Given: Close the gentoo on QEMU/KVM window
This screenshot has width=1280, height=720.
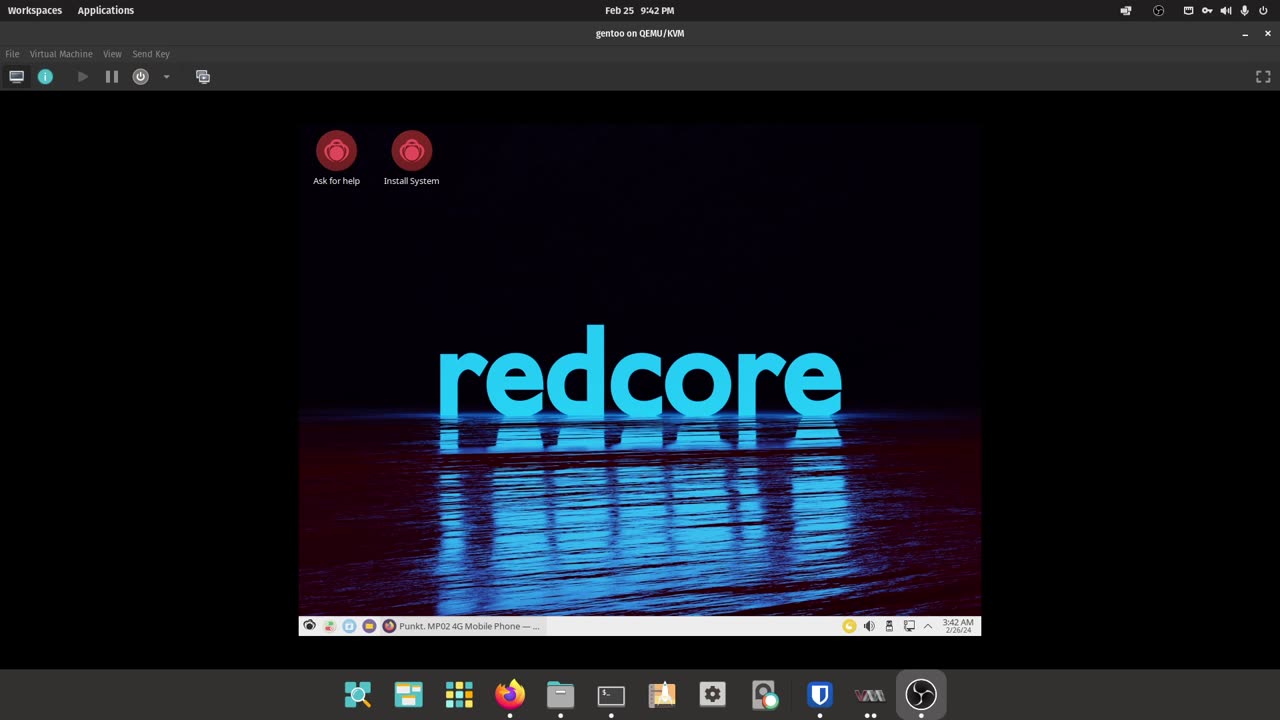Looking at the screenshot, I should pyautogui.click(x=1268, y=33).
